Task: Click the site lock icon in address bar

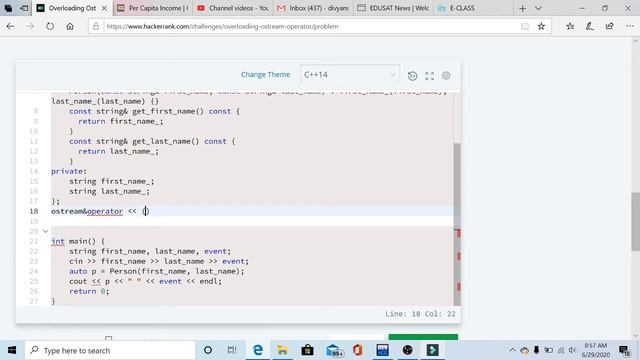Action: [96, 27]
